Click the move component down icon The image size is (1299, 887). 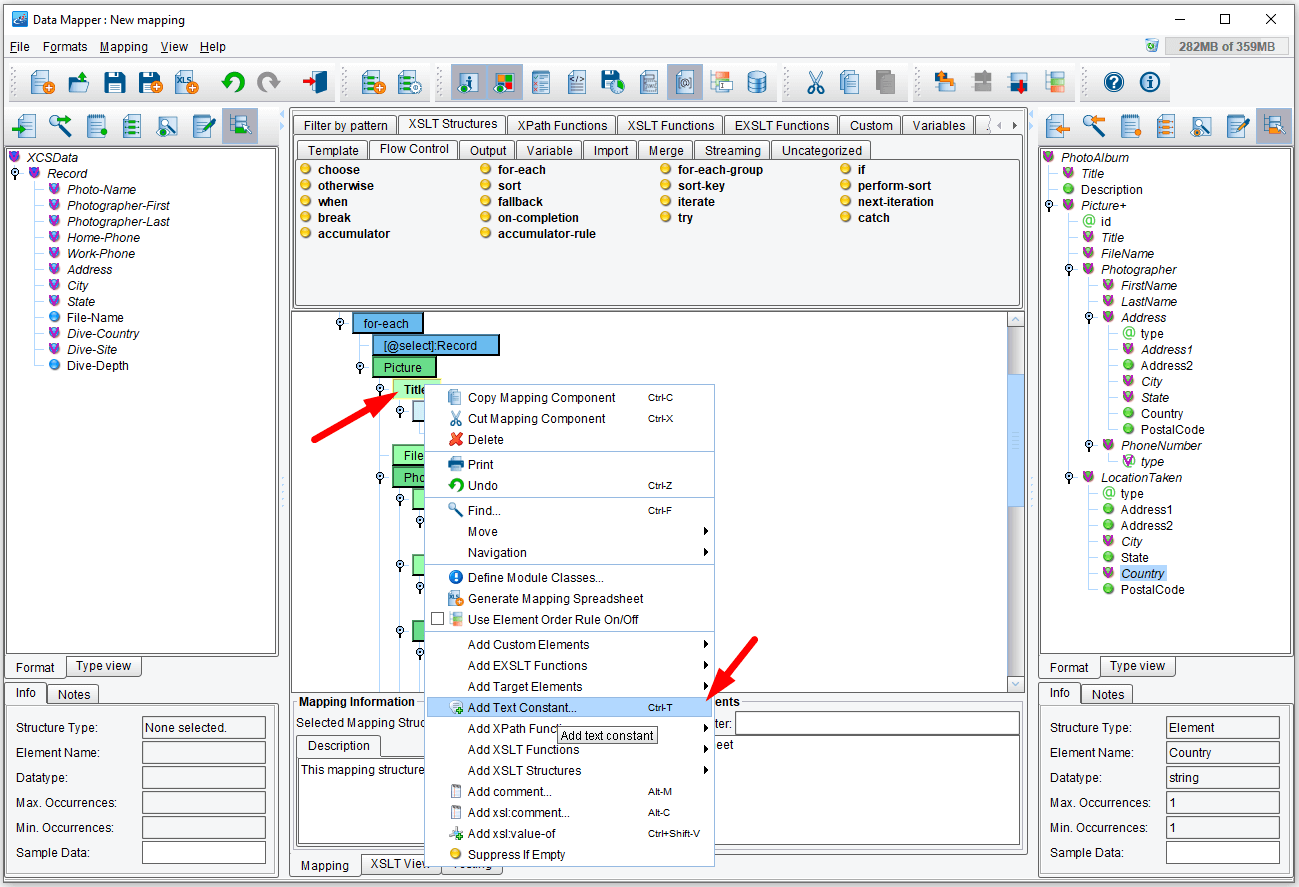(x=1018, y=82)
